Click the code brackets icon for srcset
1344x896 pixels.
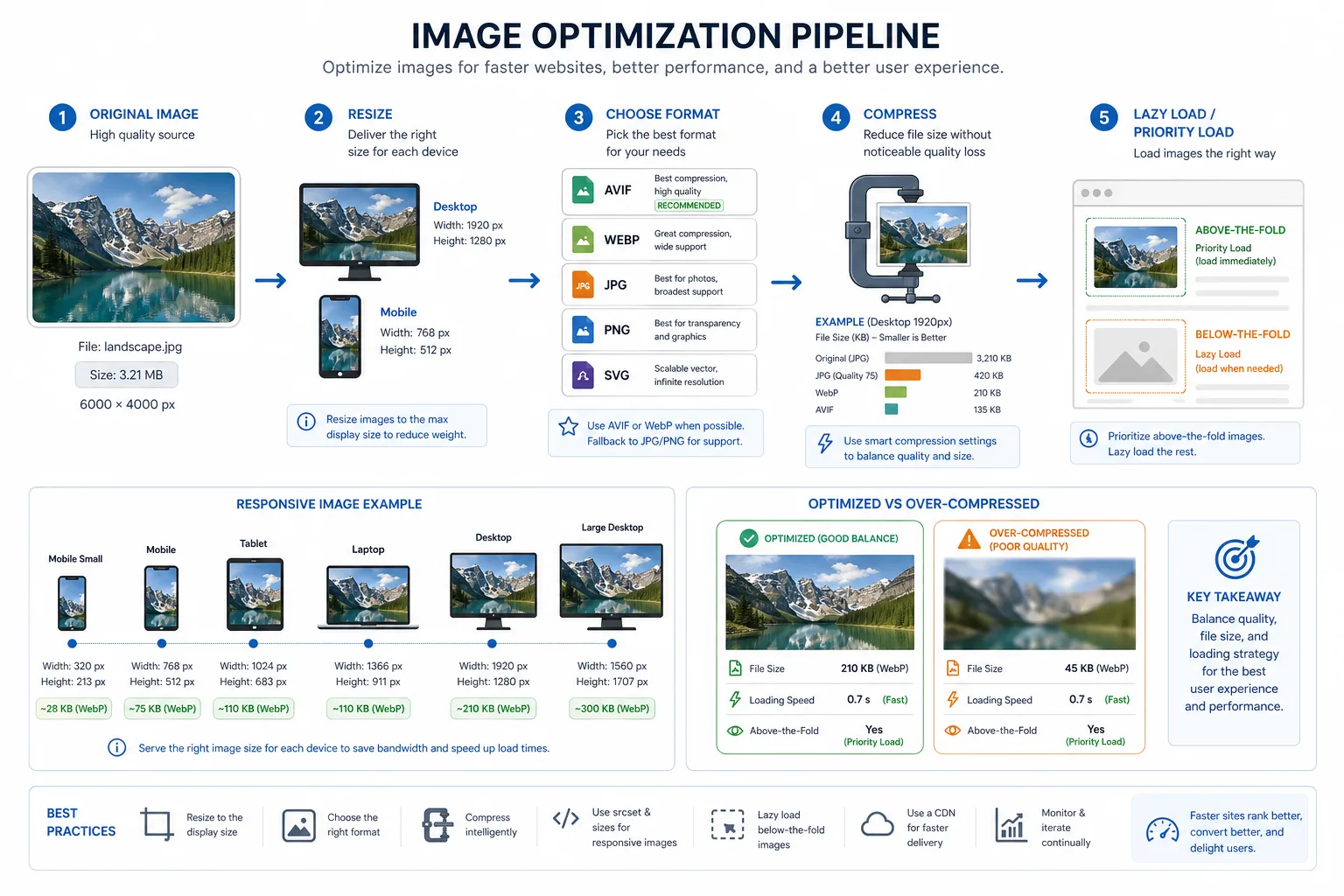tap(566, 818)
